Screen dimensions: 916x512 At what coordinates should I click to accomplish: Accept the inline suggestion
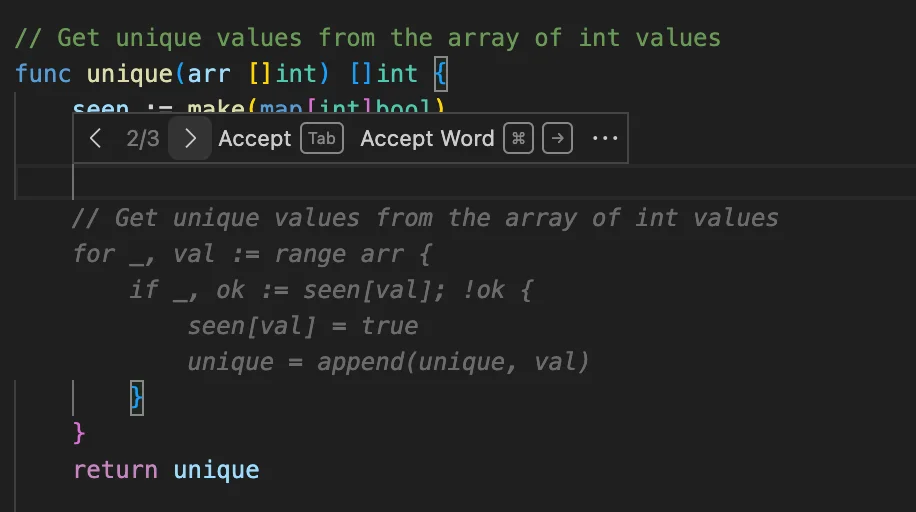254,139
